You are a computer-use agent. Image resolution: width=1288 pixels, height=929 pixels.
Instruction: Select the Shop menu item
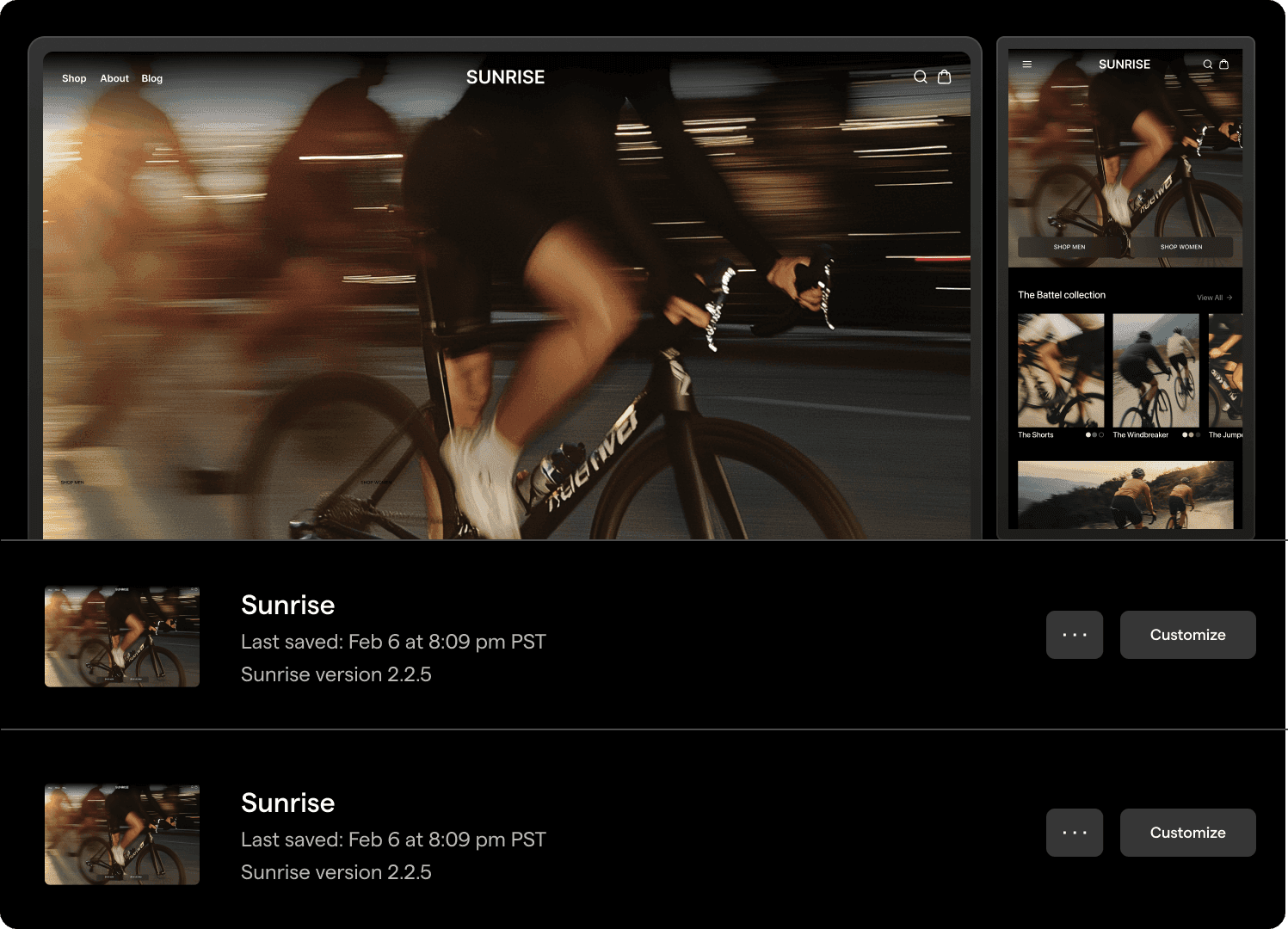point(74,78)
